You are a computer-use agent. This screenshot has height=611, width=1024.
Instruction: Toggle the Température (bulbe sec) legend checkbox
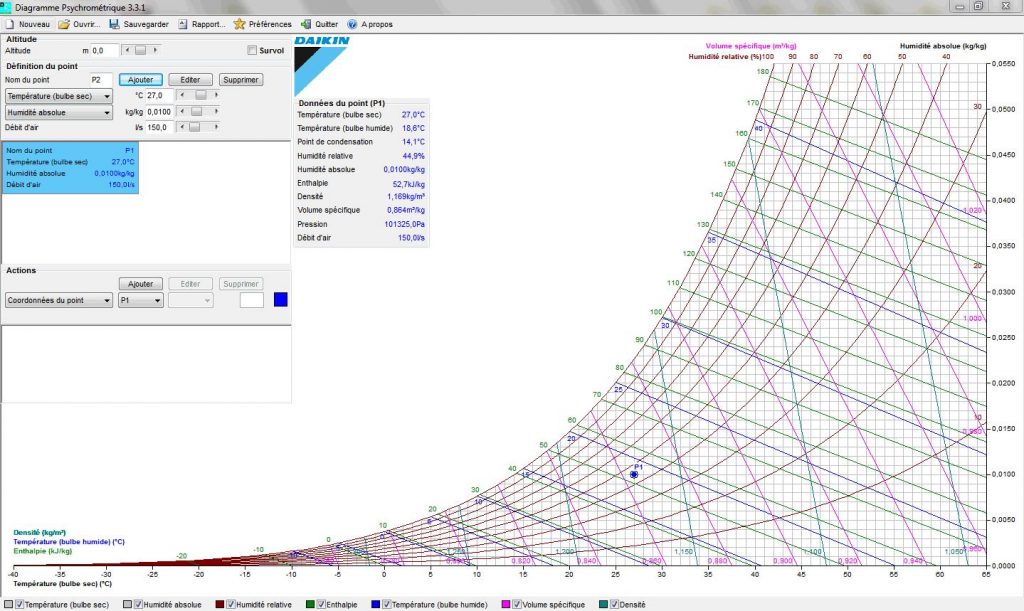20,604
